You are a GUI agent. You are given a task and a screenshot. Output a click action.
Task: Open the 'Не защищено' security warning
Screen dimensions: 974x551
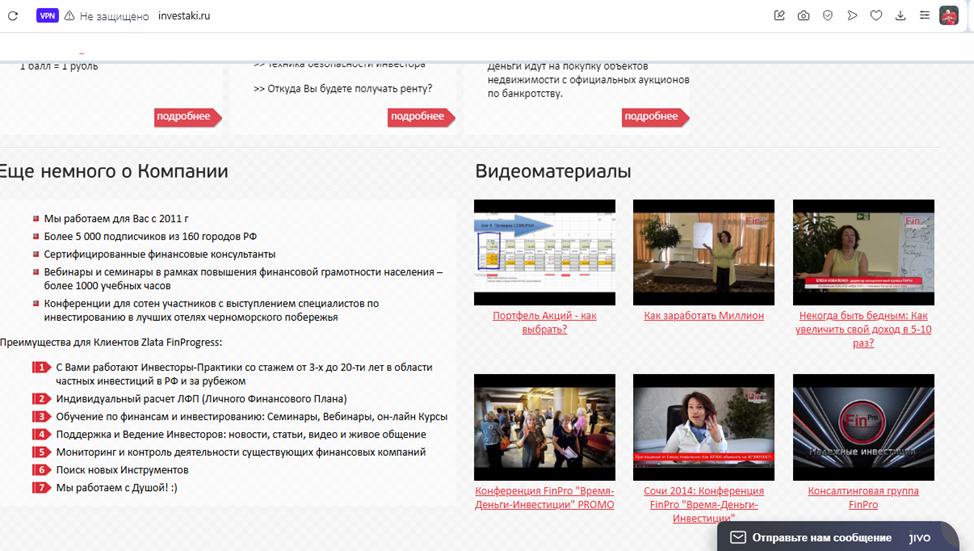[107, 16]
